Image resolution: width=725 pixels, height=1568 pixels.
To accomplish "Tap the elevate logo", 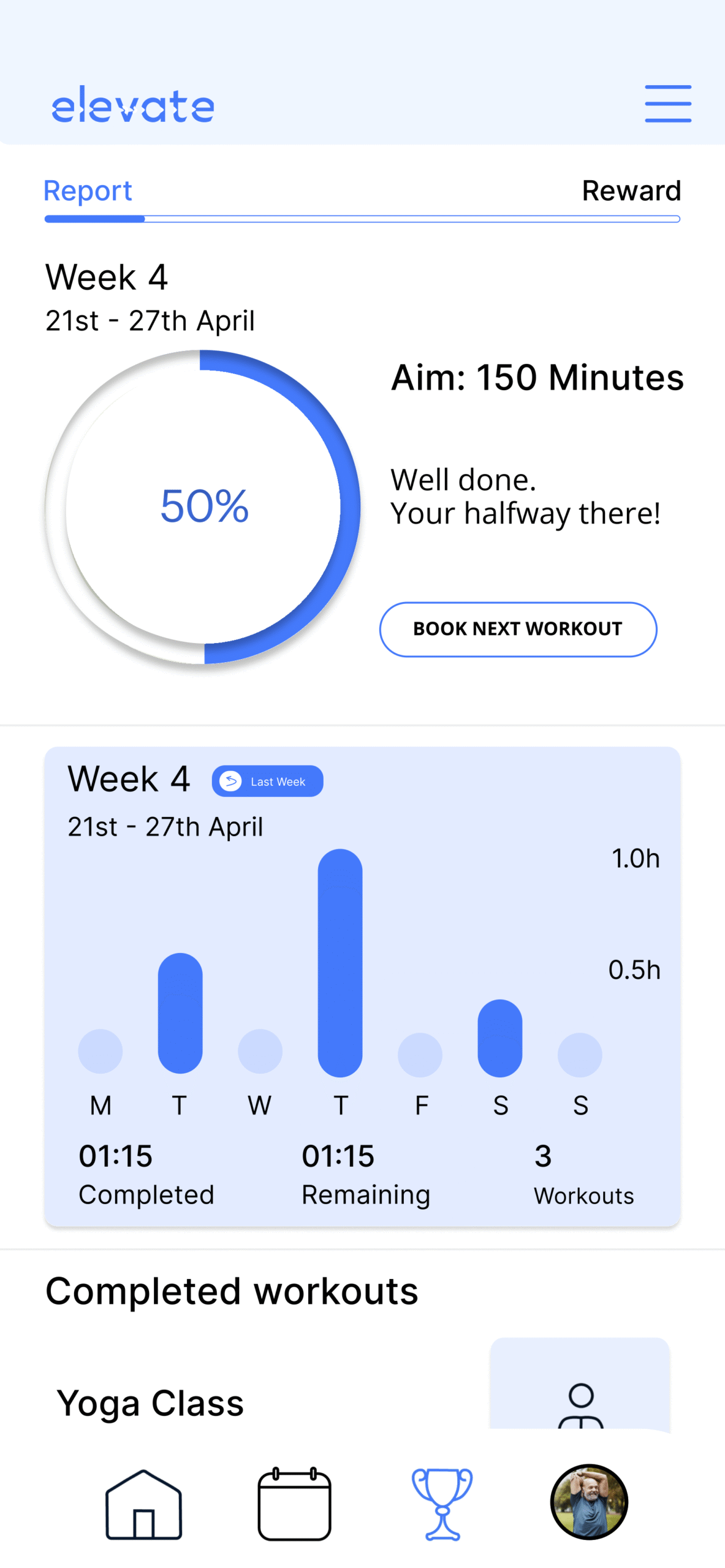I will pyautogui.click(x=133, y=104).
